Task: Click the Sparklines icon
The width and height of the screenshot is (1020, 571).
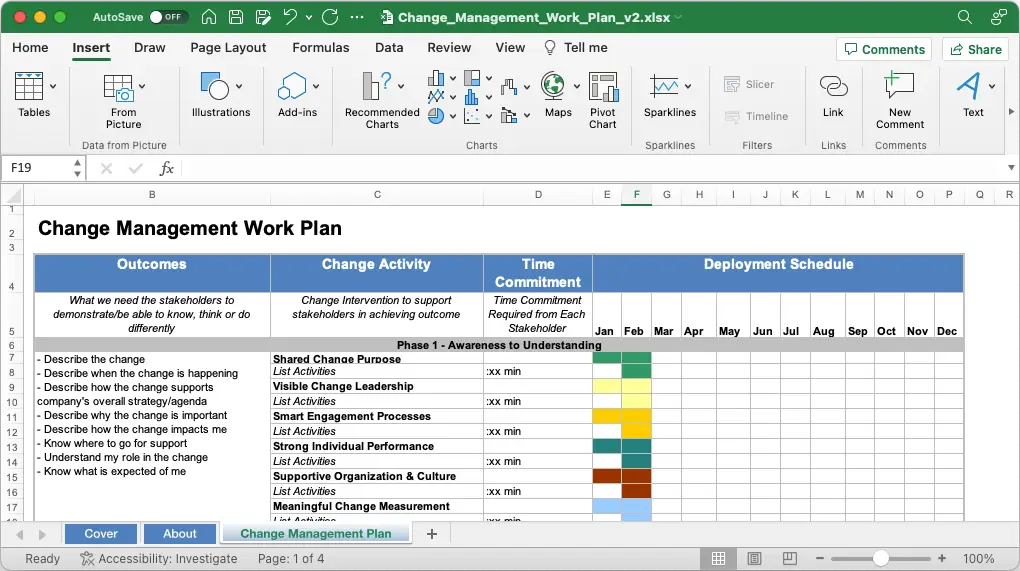Action: 664,86
